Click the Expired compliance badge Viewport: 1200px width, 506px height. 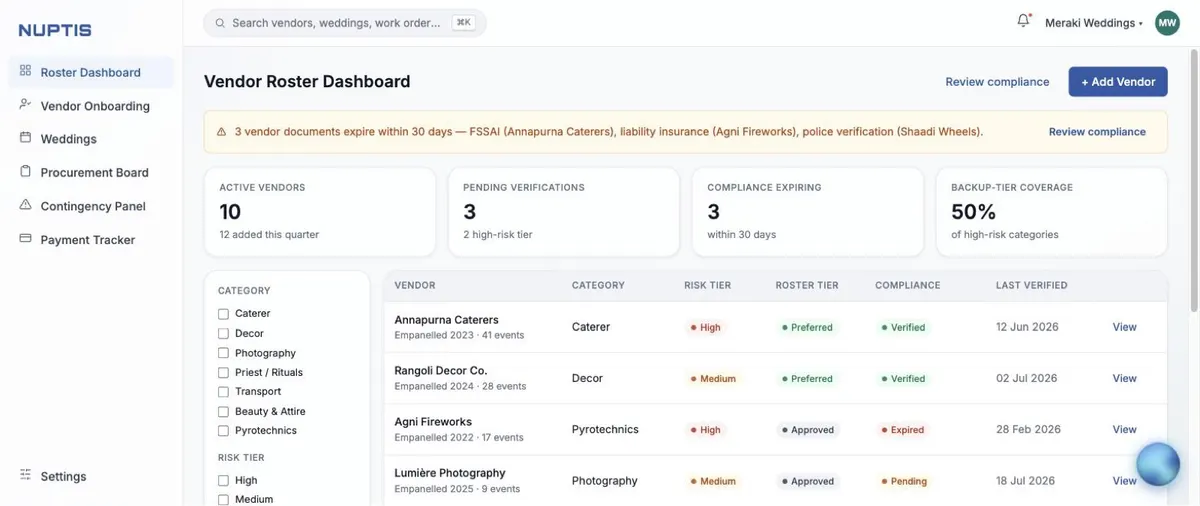902,430
